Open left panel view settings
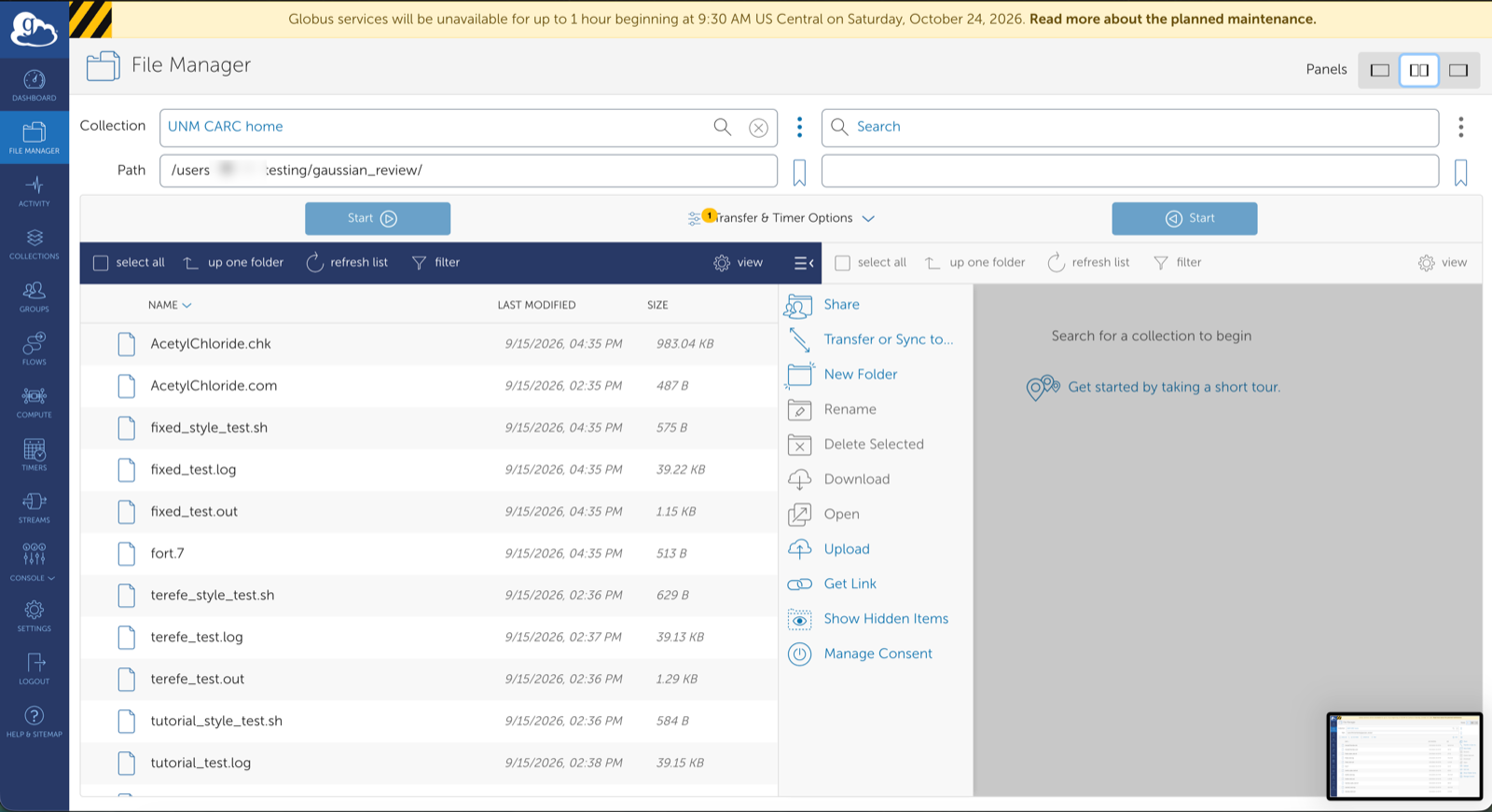1492x812 pixels. coord(739,263)
